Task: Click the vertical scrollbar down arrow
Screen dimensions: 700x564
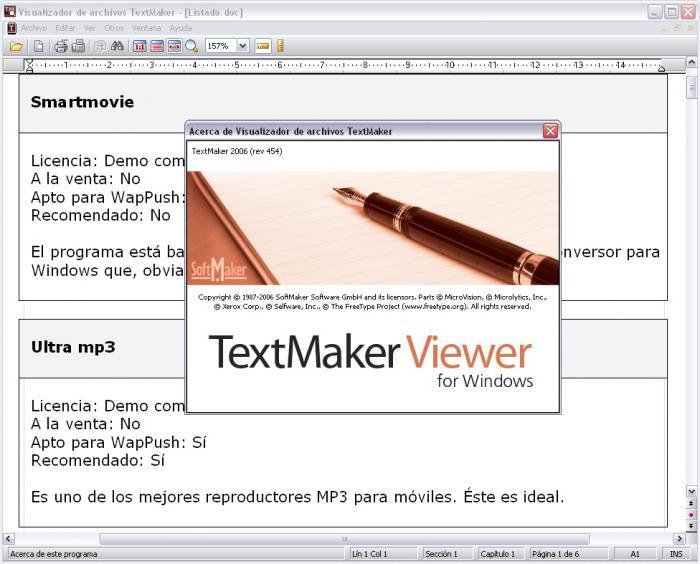Action: click(692, 491)
